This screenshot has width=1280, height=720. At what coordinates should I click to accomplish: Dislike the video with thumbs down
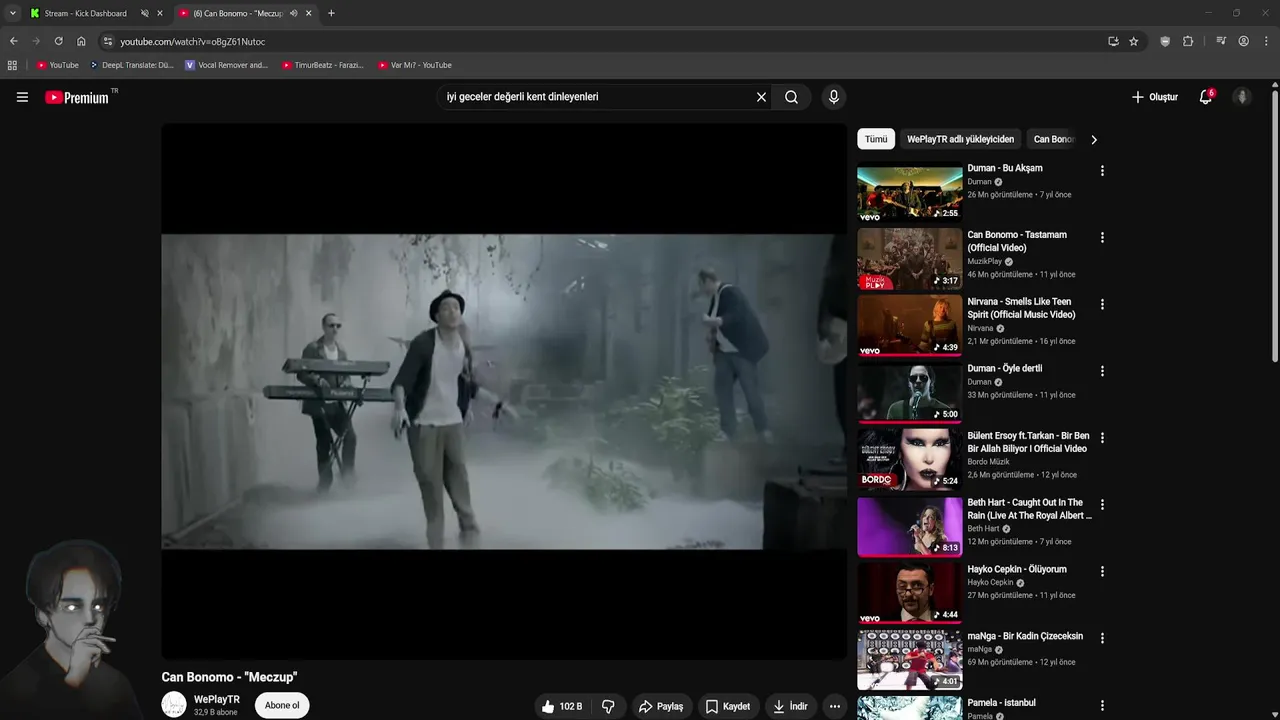tap(608, 706)
